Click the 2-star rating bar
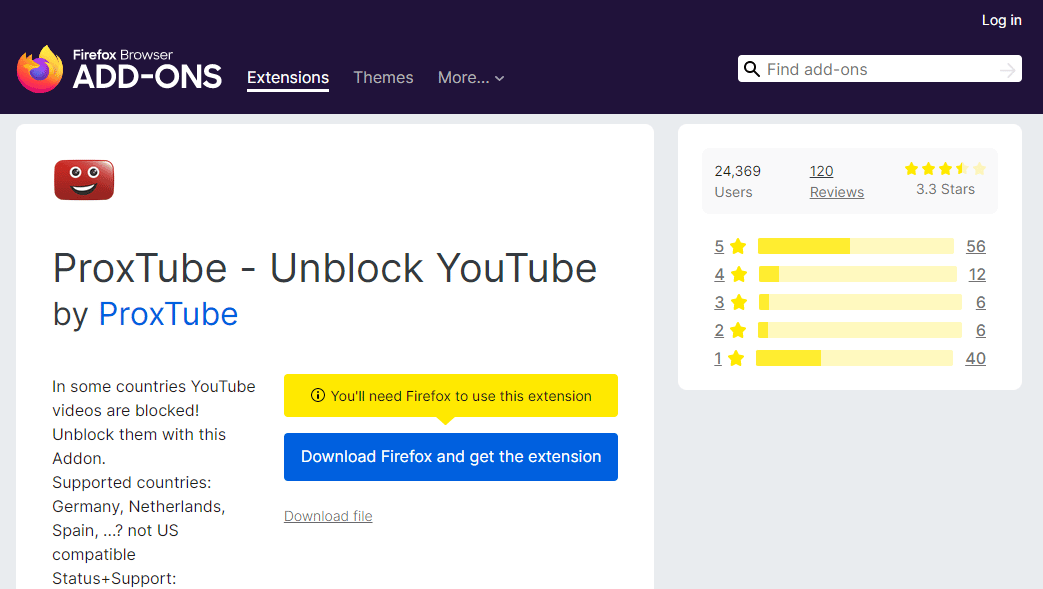Screen dimensions: 1043x589 point(859,330)
